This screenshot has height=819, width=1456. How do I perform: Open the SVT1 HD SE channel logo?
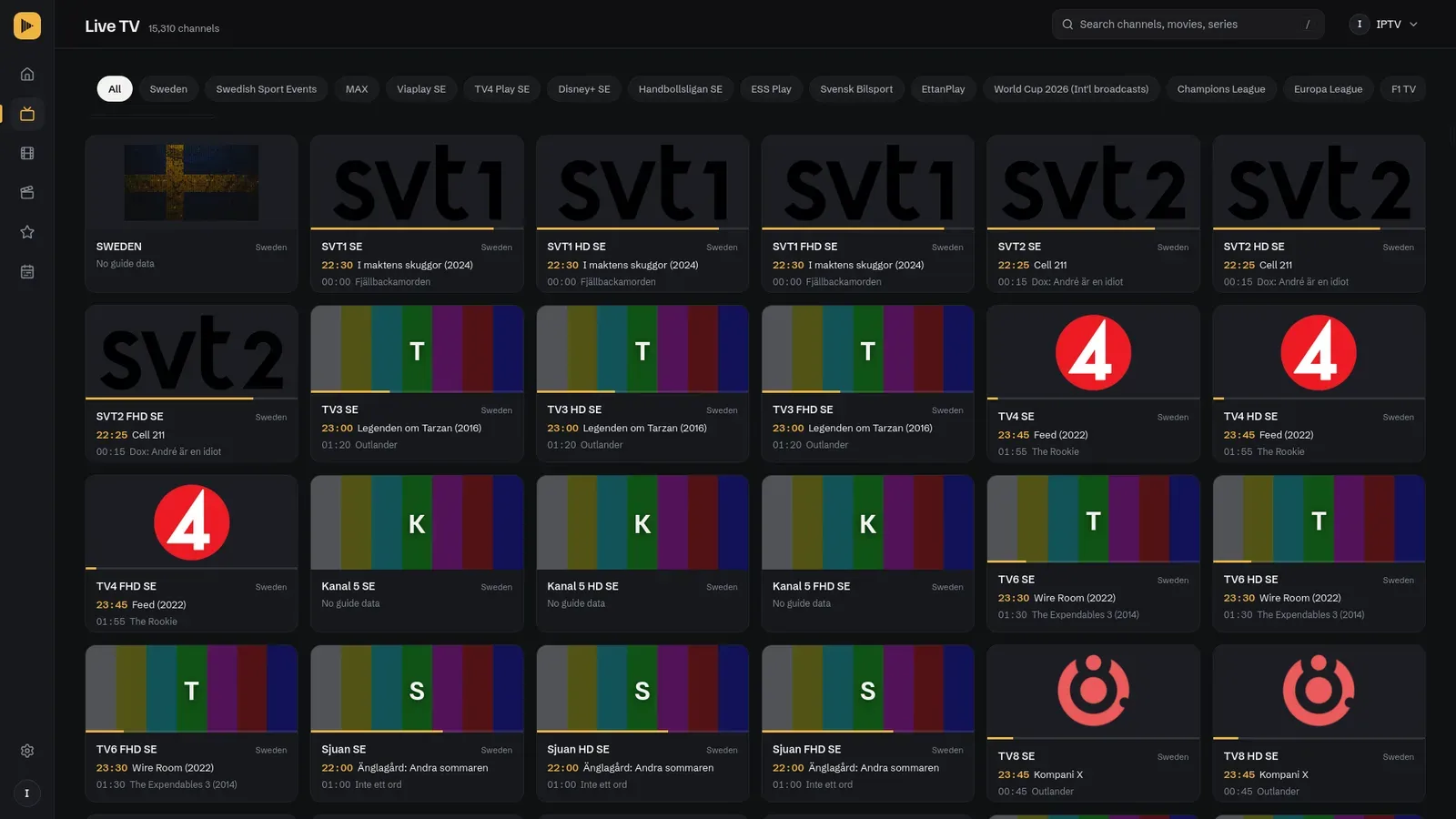click(642, 182)
